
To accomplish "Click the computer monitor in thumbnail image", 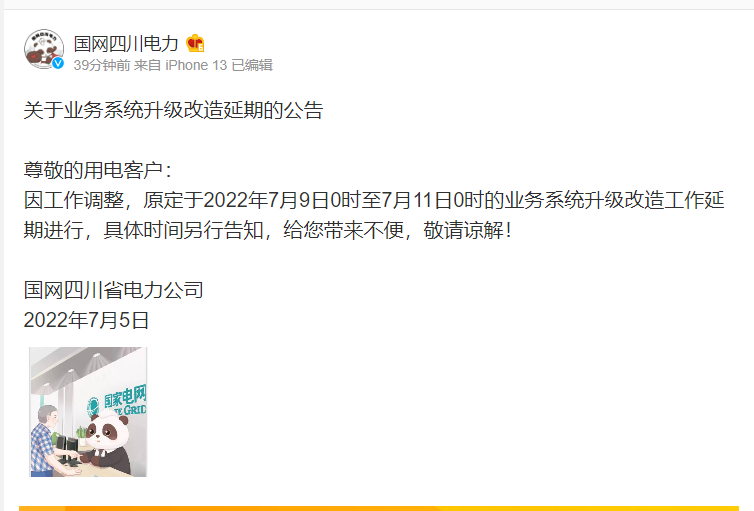I will (x=68, y=449).
